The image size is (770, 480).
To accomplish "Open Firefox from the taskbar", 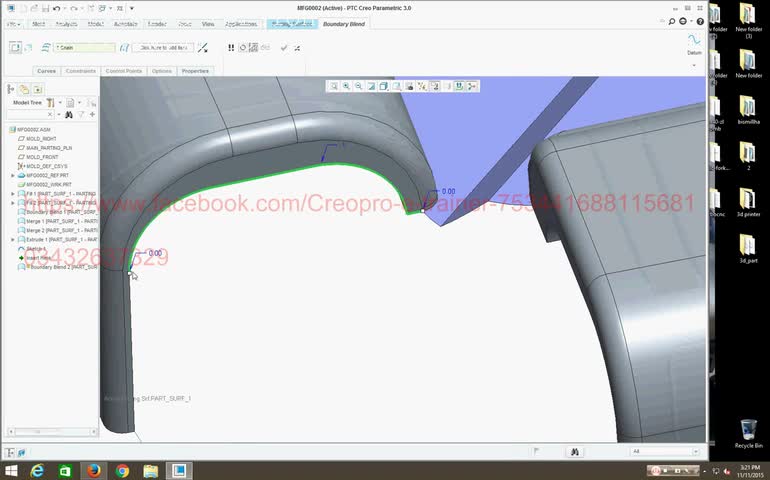I will point(93,471).
